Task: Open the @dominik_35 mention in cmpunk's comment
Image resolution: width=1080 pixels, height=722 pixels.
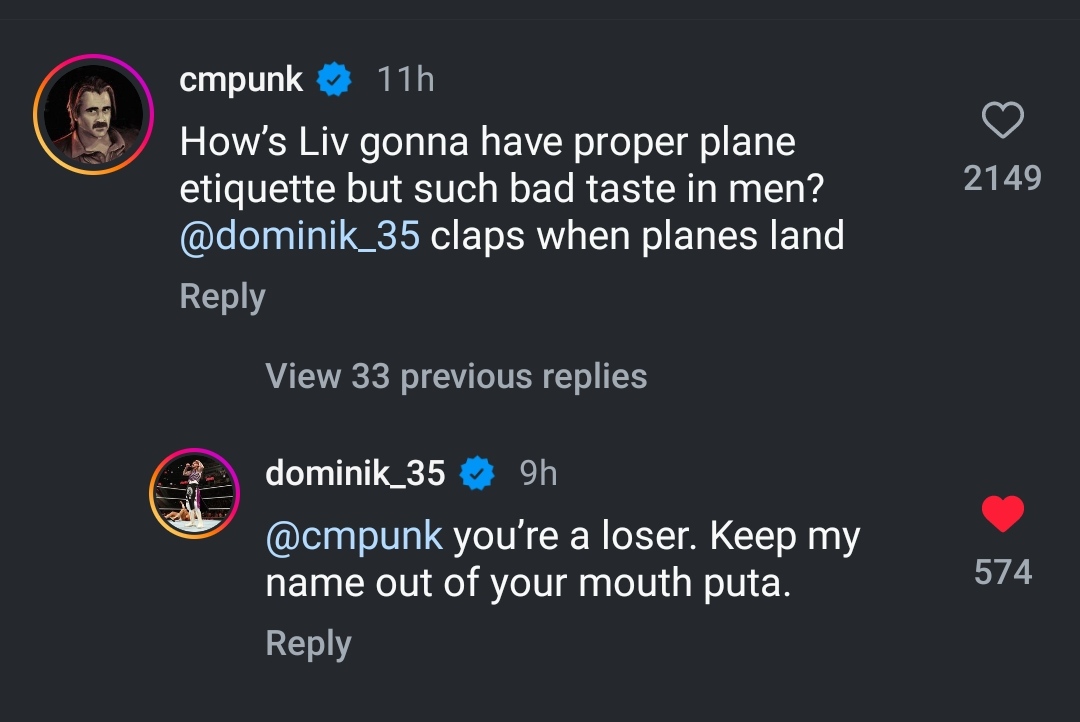Action: click(300, 236)
